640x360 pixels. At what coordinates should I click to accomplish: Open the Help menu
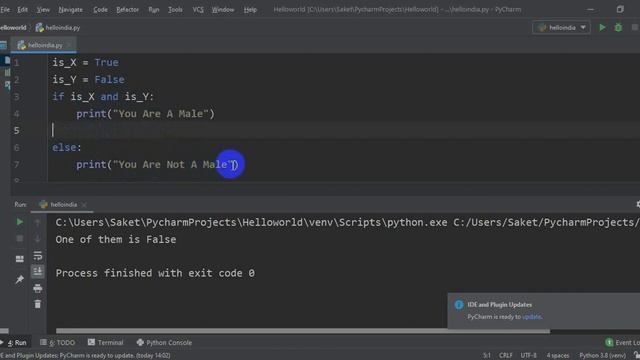(250, 9)
